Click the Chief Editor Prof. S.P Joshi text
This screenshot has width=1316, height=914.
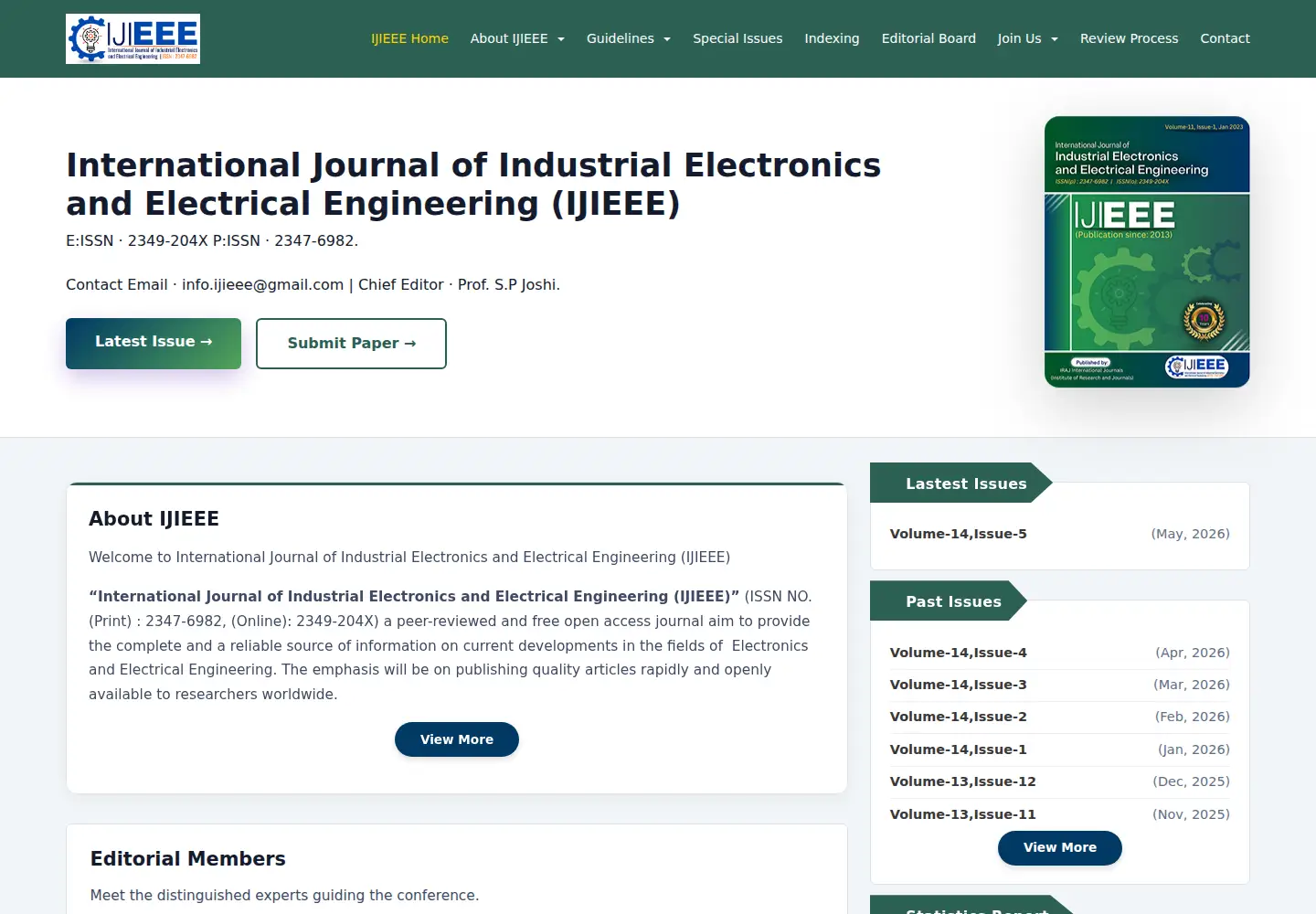(459, 285)
